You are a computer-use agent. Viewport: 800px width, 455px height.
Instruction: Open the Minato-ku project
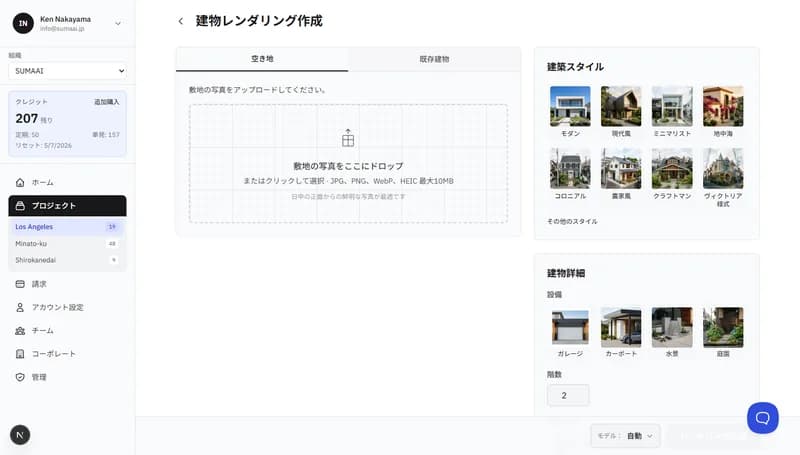click(x=67, y=243)
